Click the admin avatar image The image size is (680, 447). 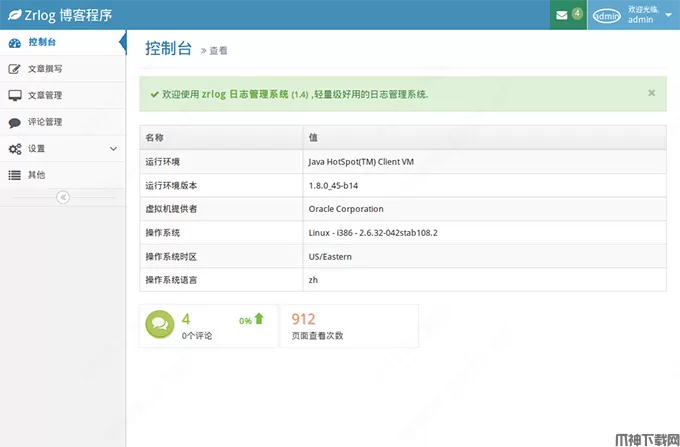pos(607,15)
